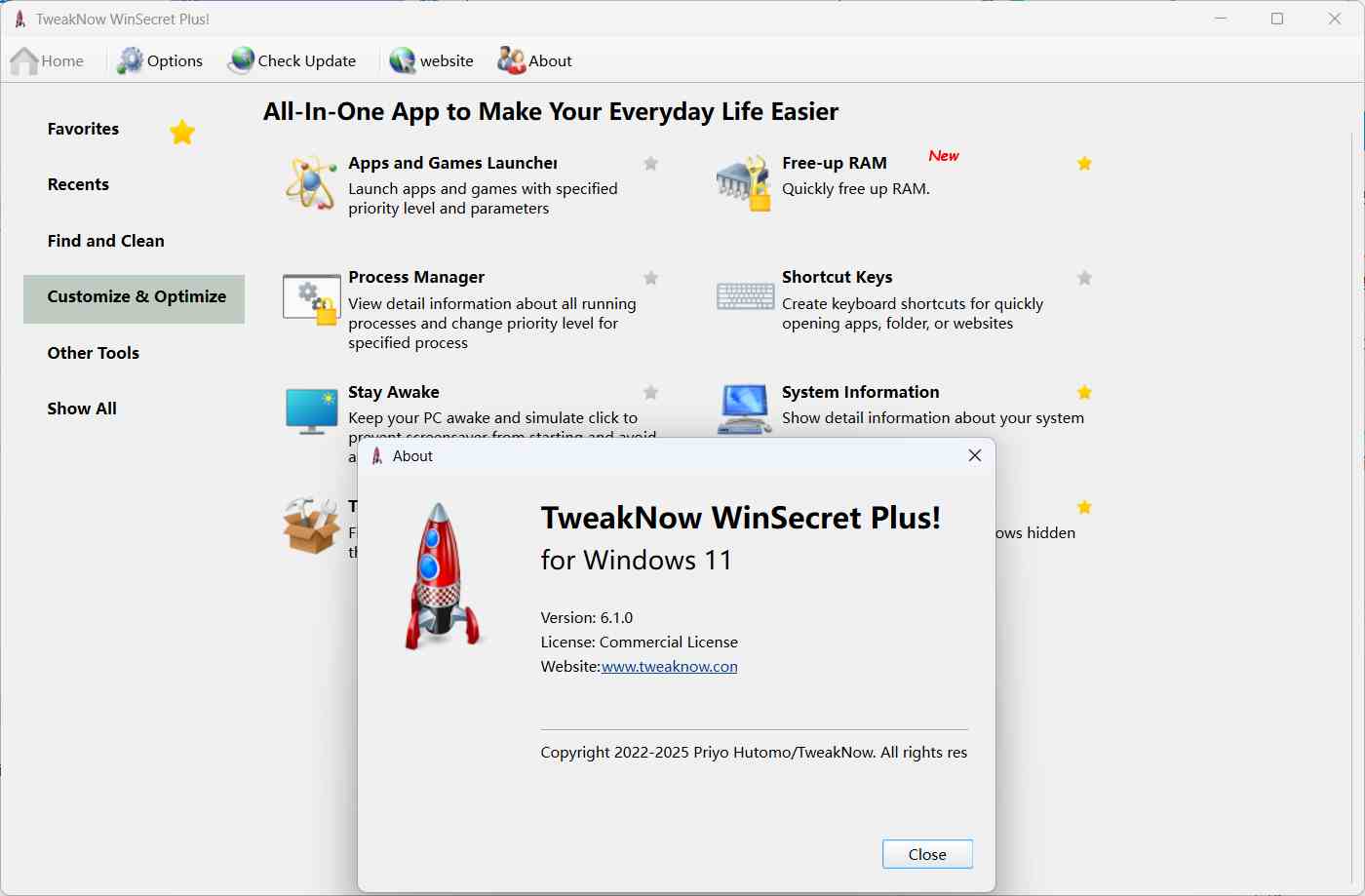Click the 'License: Commercial License' text
This screenshot has height=896, width=1365.
640,643
